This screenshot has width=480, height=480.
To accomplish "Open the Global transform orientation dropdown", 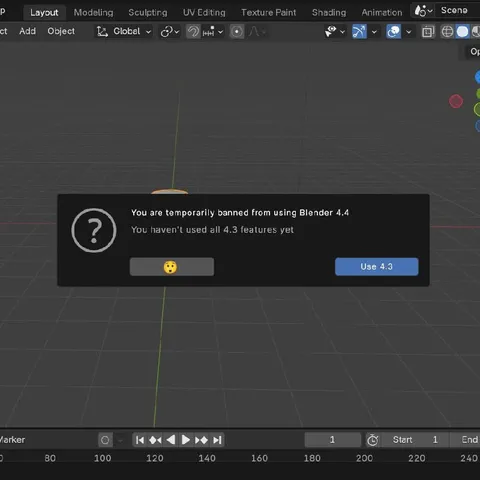I will pyautogui.click(x=124, y=32).
